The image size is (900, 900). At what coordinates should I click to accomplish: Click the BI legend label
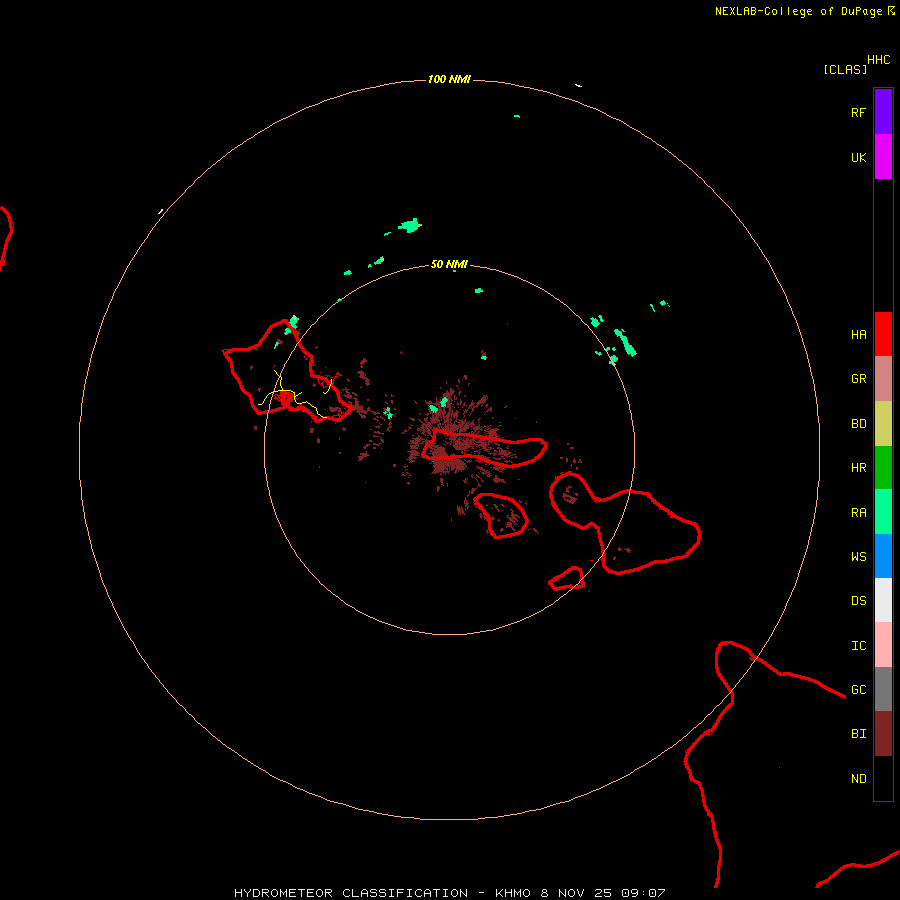pos(858,734)
